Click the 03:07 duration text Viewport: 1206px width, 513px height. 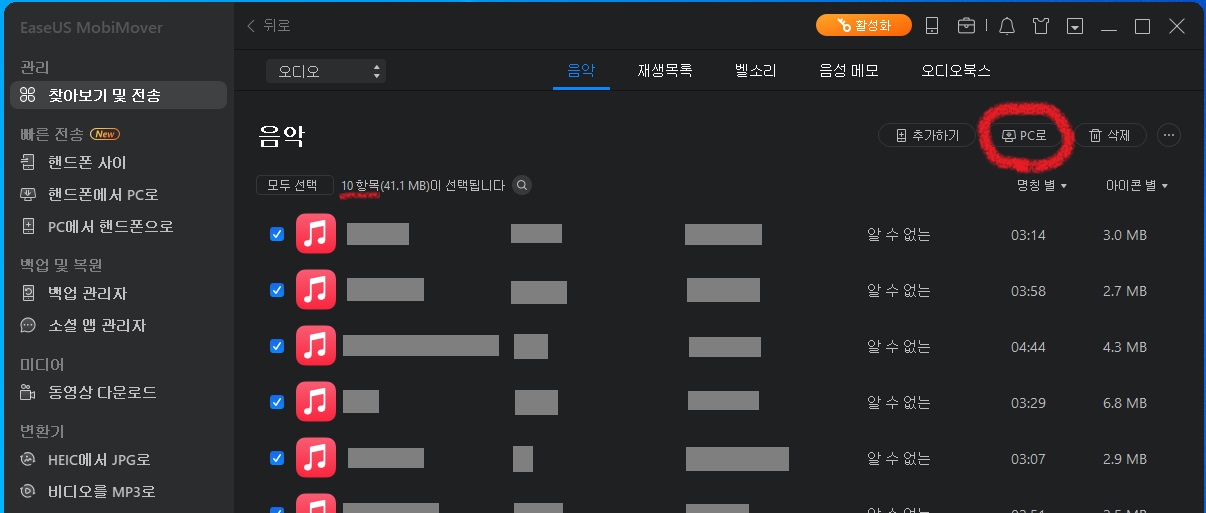click(x=1028, y=458)
